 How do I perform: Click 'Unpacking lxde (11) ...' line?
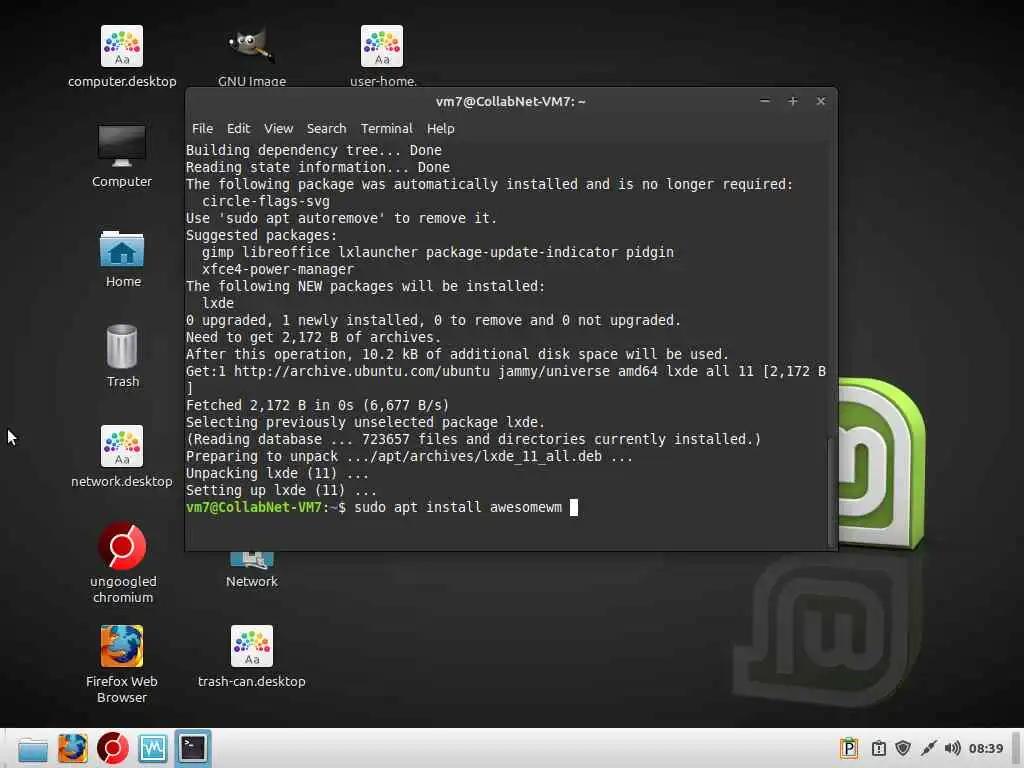pos(277,473)
